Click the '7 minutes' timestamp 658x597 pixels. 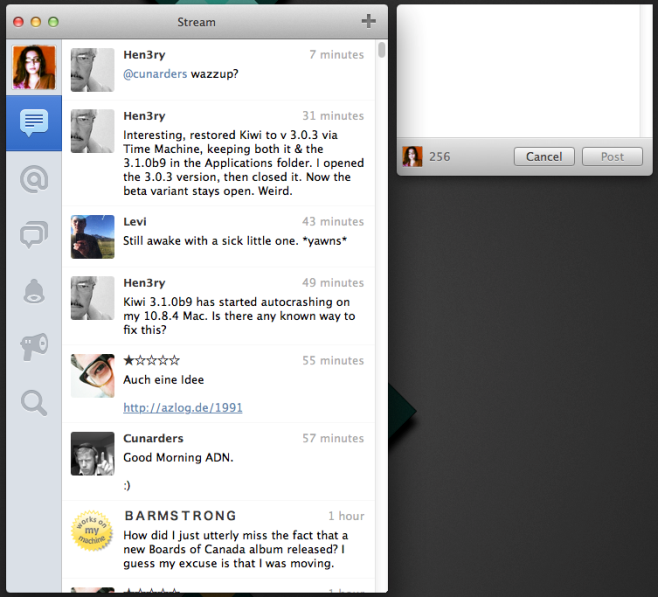coord(337,55)
